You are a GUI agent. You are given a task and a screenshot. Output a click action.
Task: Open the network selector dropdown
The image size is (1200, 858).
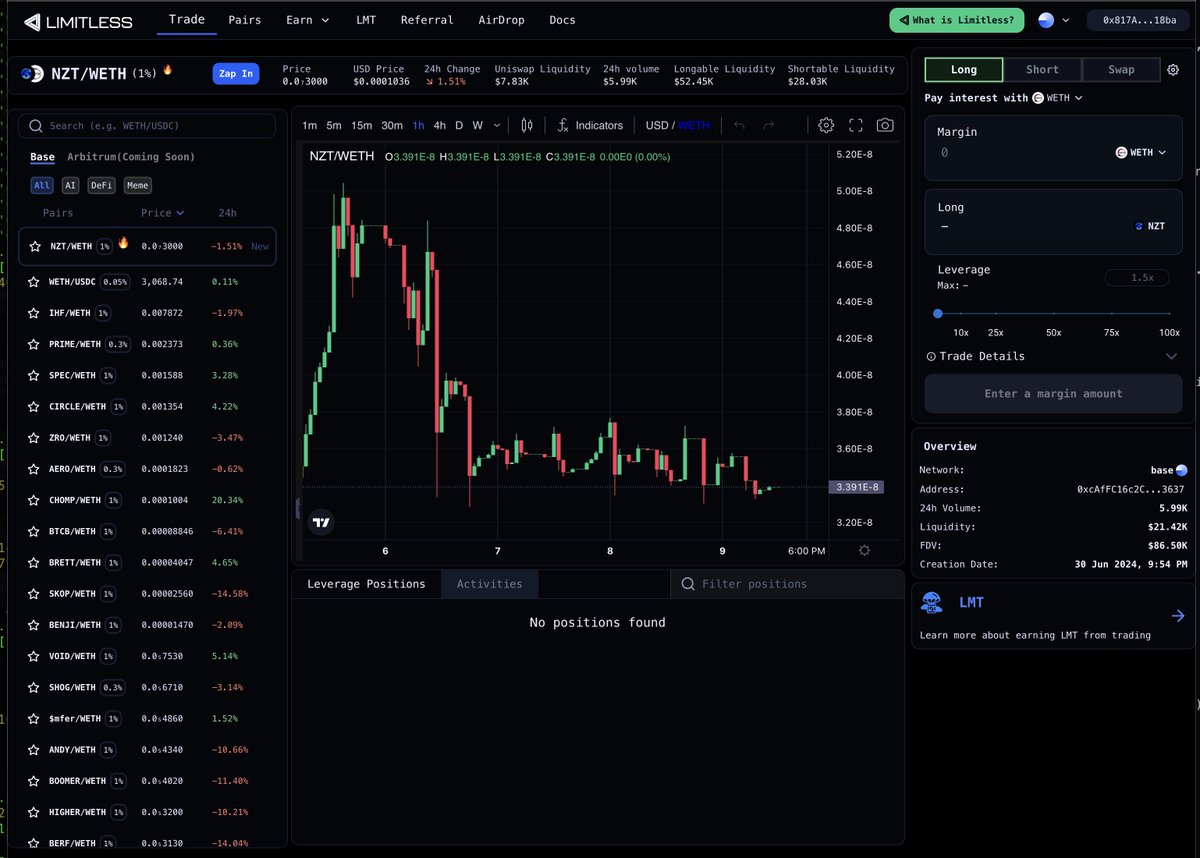[x=1054, y=20]
